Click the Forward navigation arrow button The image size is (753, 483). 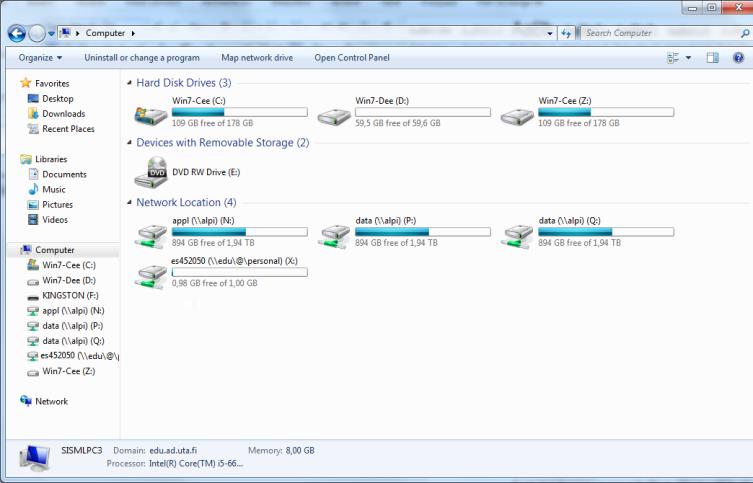point(37,33)
